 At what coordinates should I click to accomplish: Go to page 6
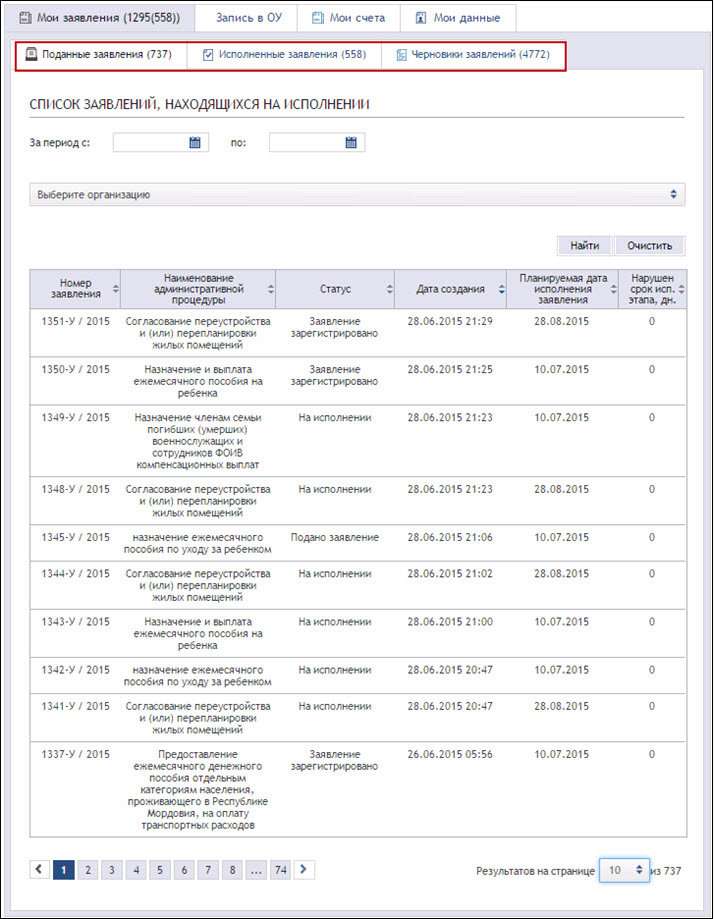pos(184,870)
